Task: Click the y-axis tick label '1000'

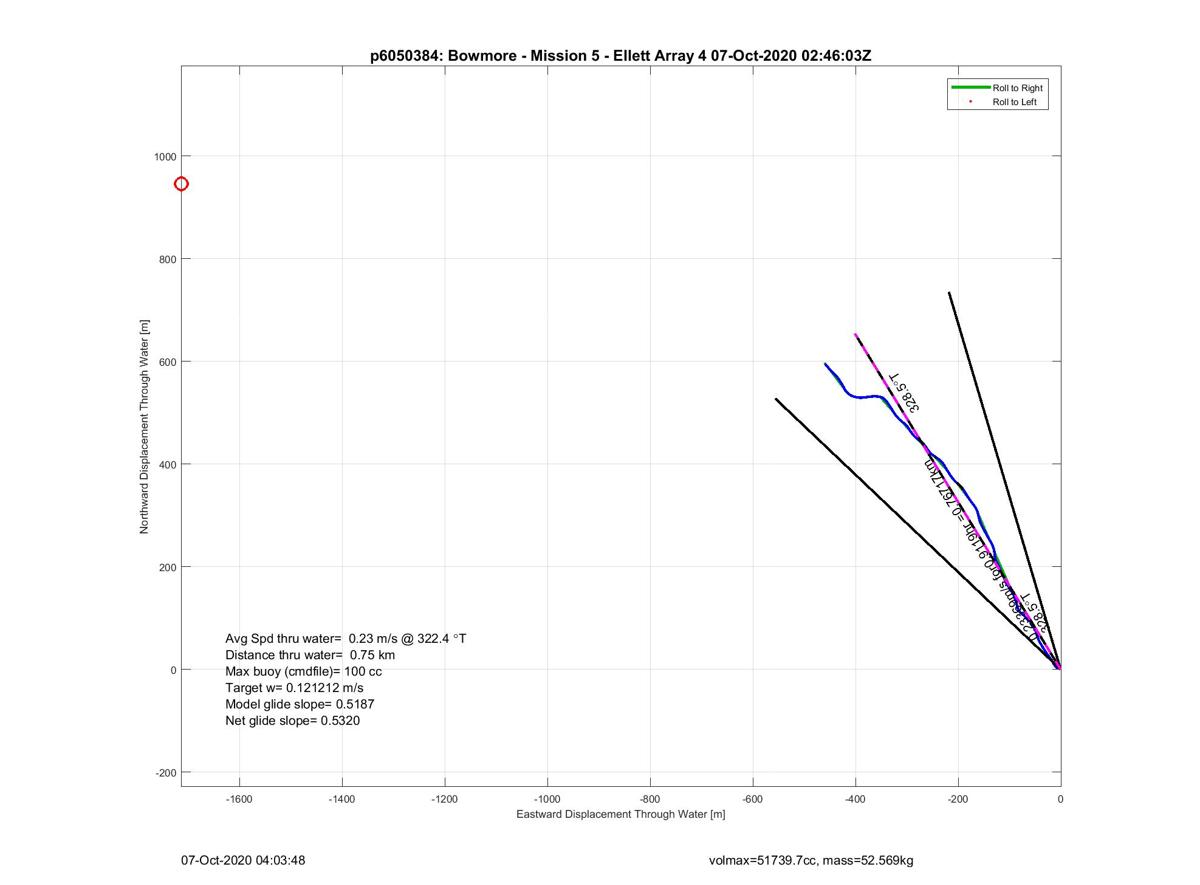Action: [x=165, y=156]
